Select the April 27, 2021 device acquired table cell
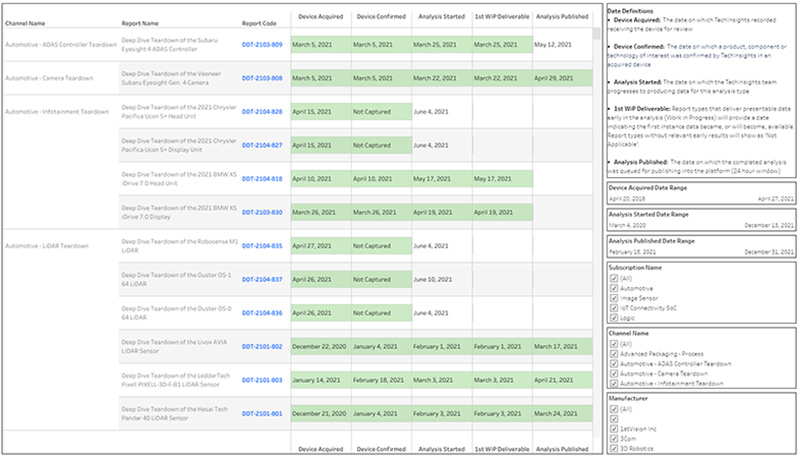Image resolution: width=800 pixels, height=457 pixels. pos(321,246)
